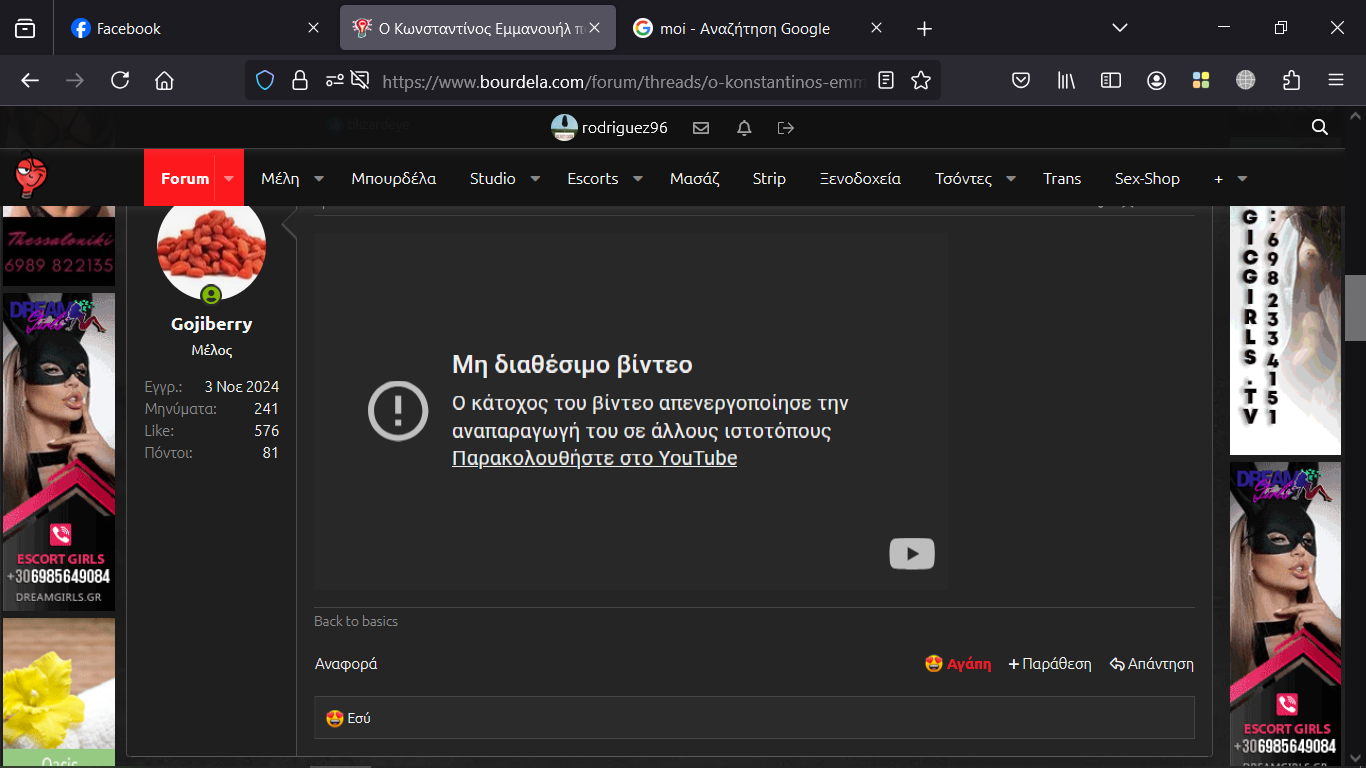Go back to the previous page
Viewport: 1366px width, 768px height.
(x=30, y=81)
